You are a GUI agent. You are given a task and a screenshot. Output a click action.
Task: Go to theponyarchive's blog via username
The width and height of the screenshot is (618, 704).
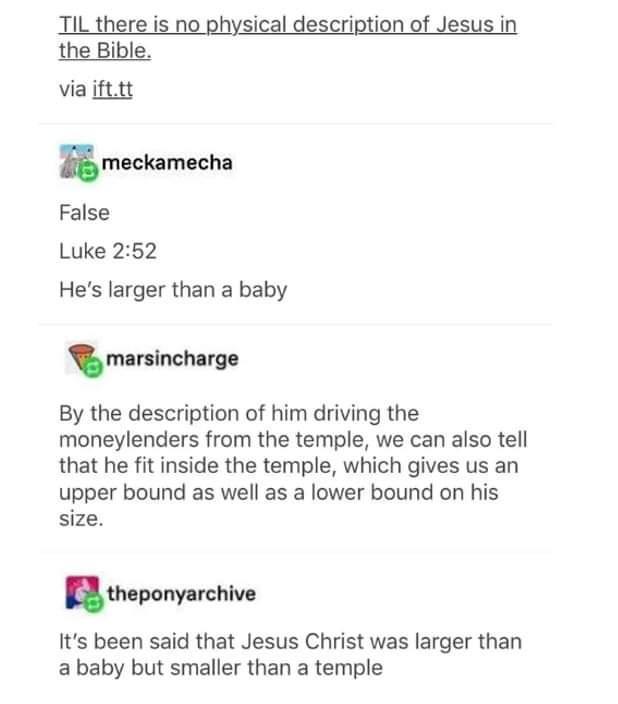point(181,593)
